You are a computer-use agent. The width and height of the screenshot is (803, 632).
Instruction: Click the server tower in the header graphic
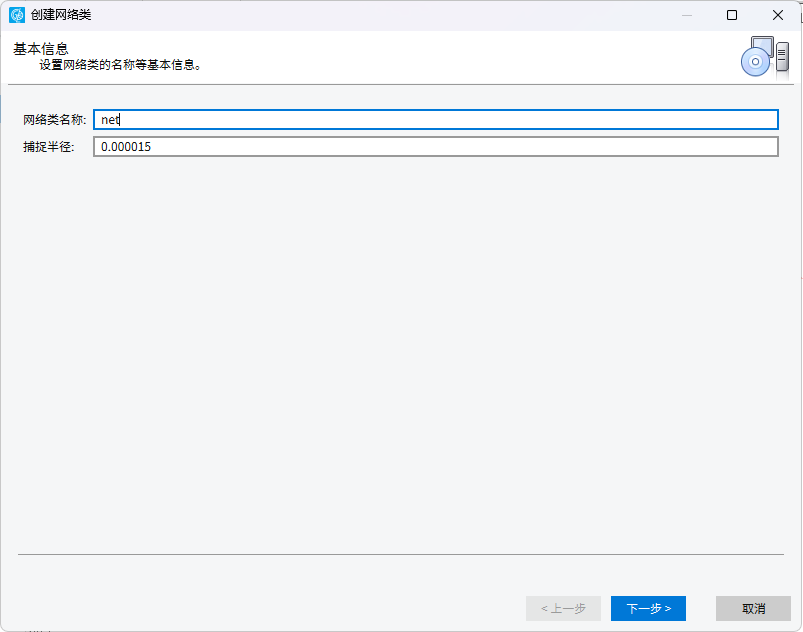coord(782,55)
